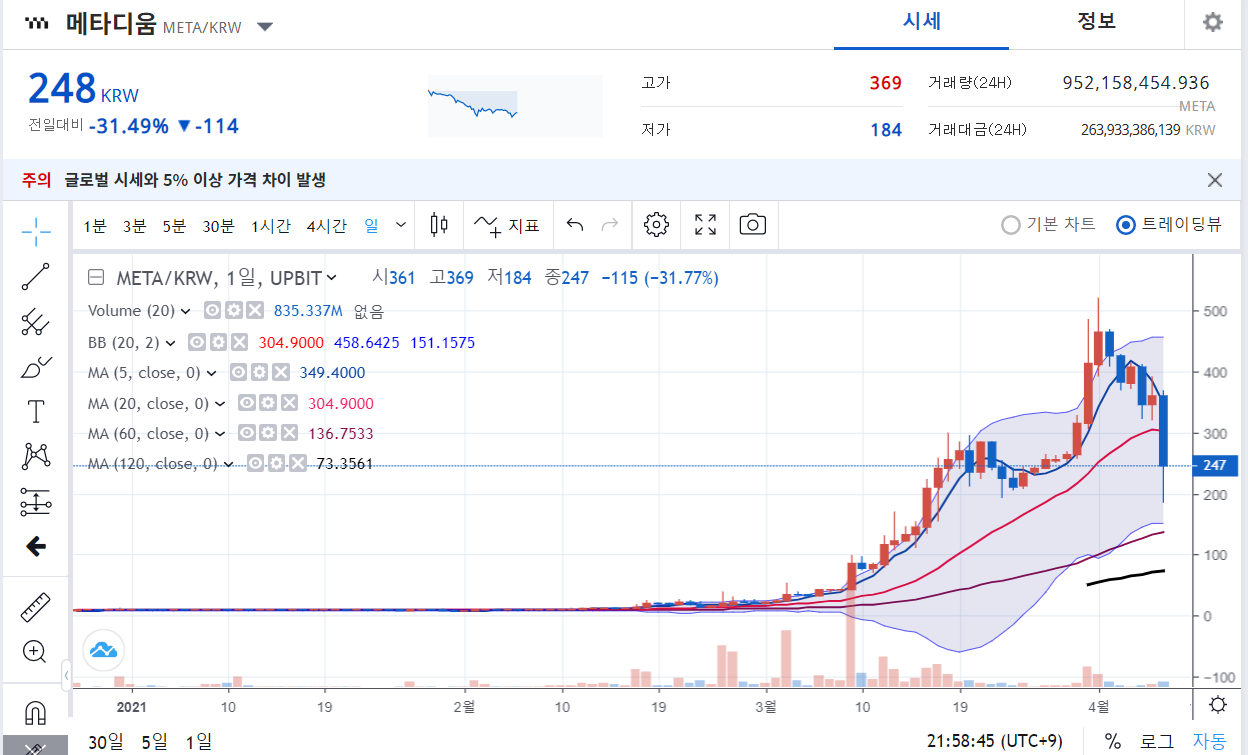Select the text annotation tool

point(36,411)
